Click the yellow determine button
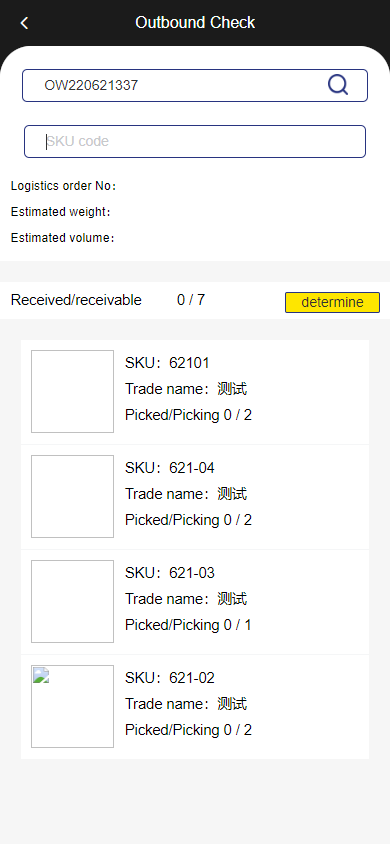The width and height of the screenshot is (390, 844). [x=332, y=302]
